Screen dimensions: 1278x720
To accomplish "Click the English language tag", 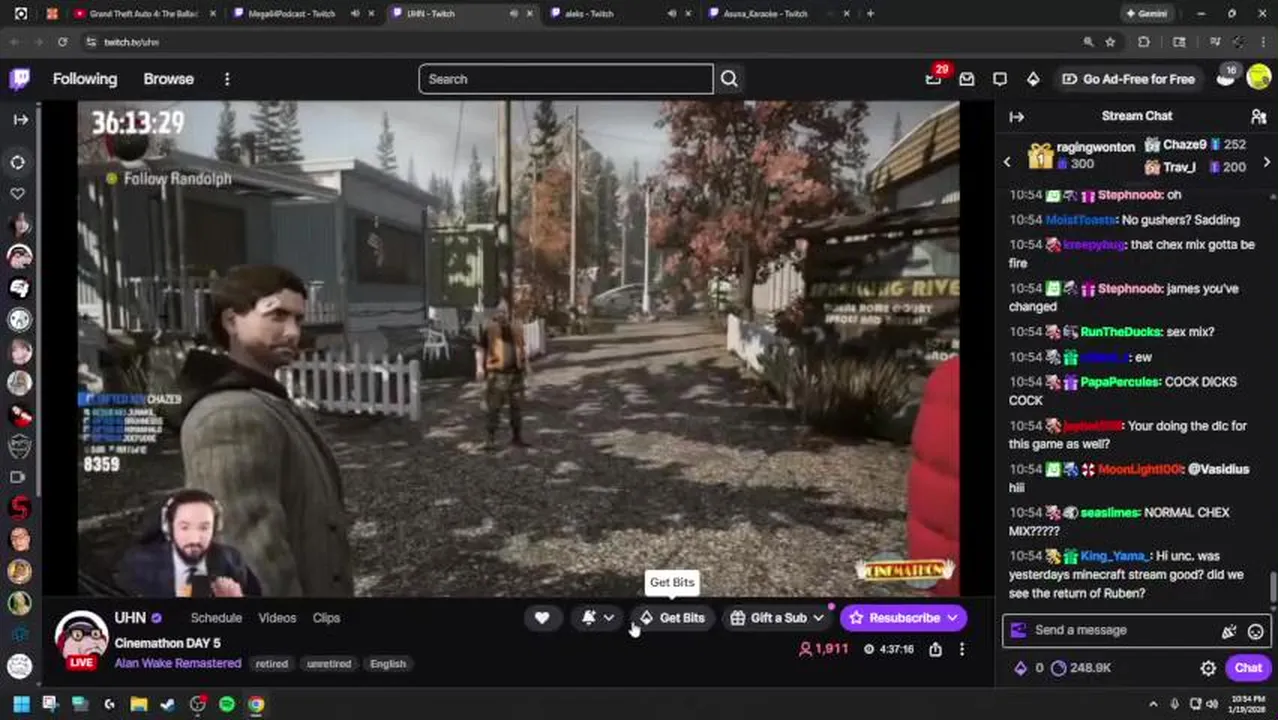I will pos(388,664).
